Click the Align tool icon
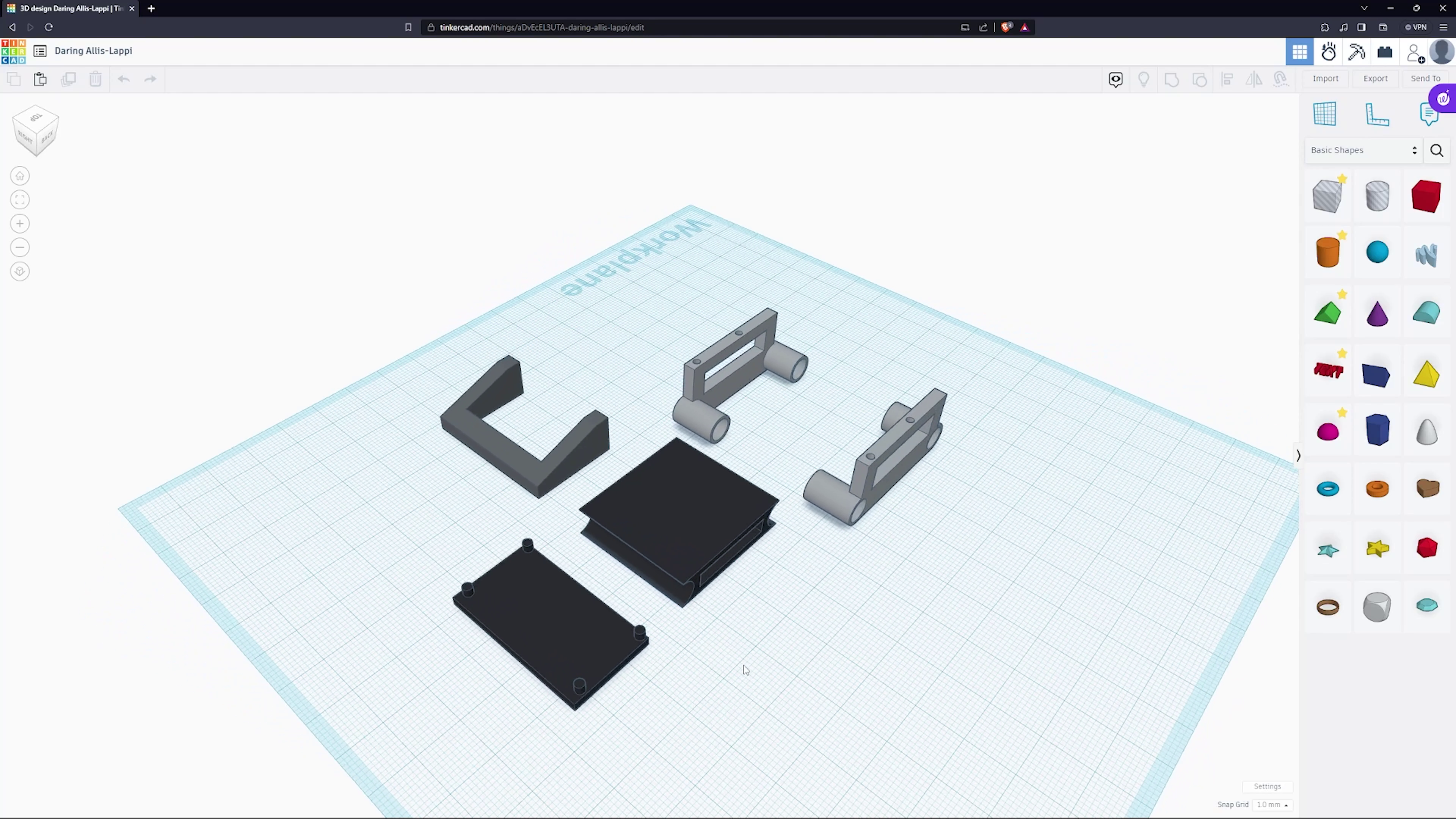 [x=1227, y=79]
